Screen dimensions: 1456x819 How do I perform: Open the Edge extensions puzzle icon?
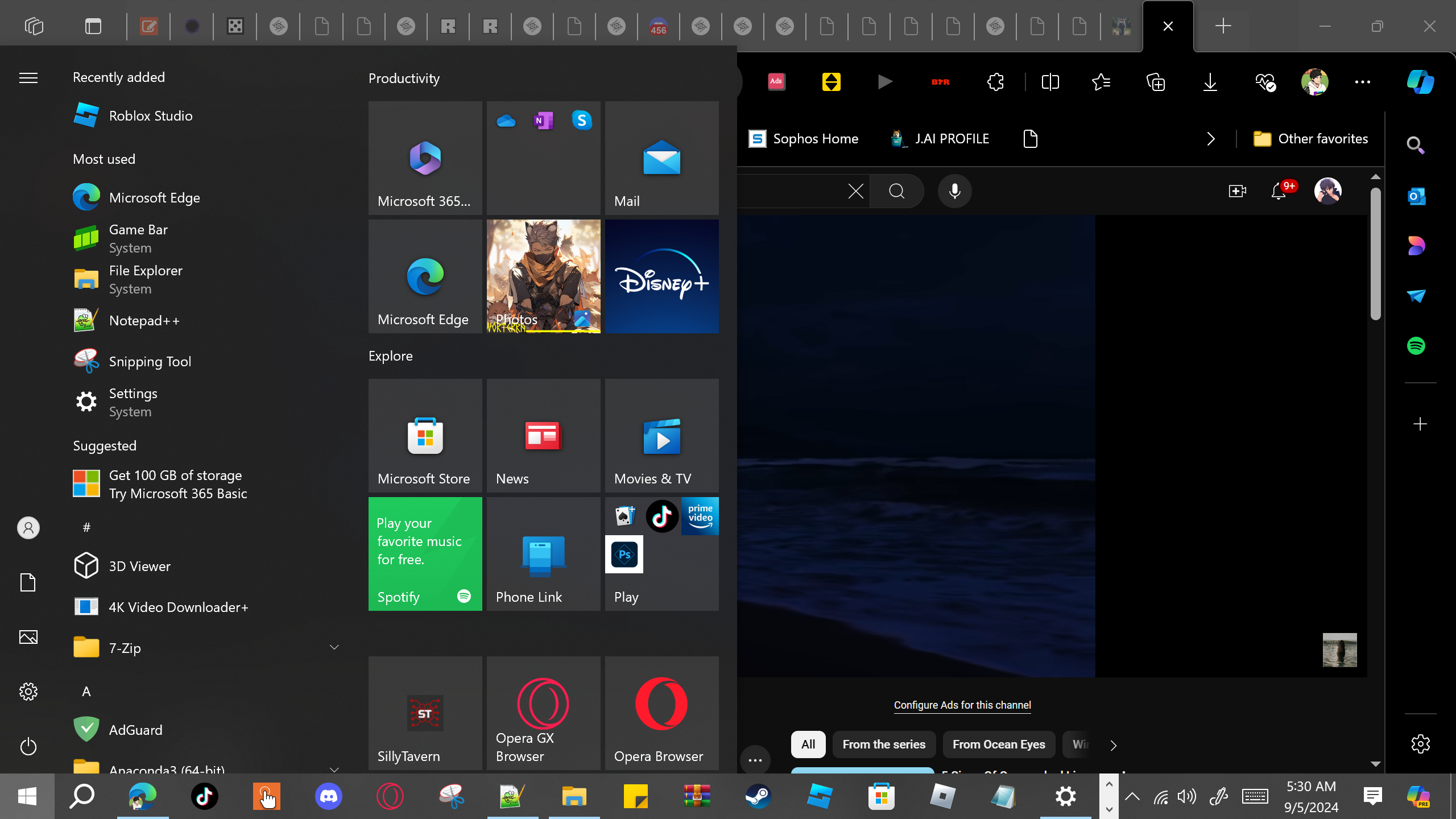(995, 82)
